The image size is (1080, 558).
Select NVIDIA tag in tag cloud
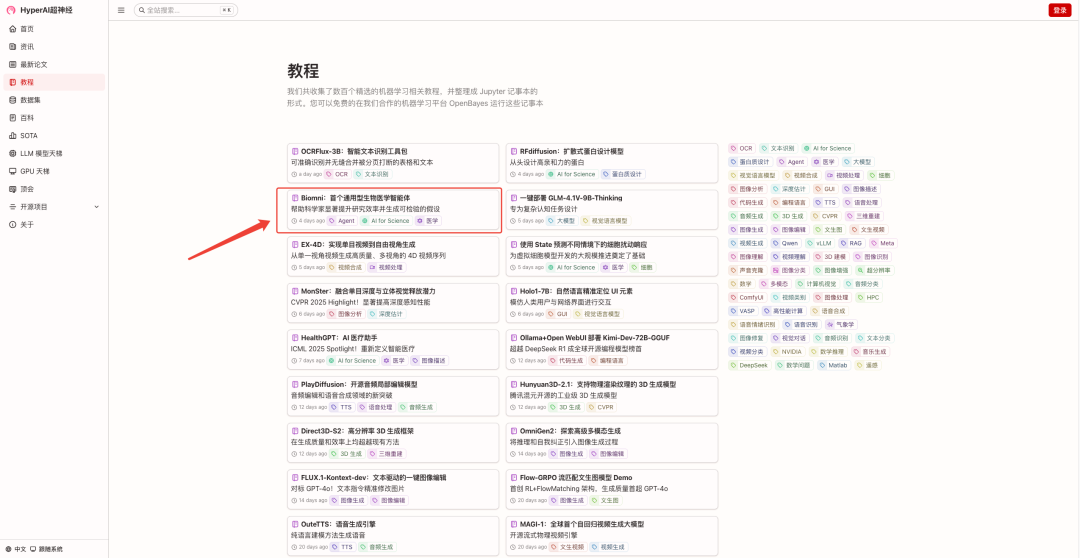787,351
